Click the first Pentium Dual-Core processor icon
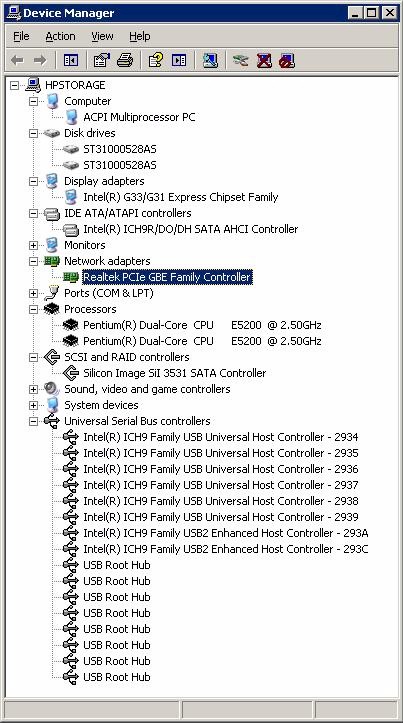Image resolution: width=403 pixels, height=723 pixels. 71,325
